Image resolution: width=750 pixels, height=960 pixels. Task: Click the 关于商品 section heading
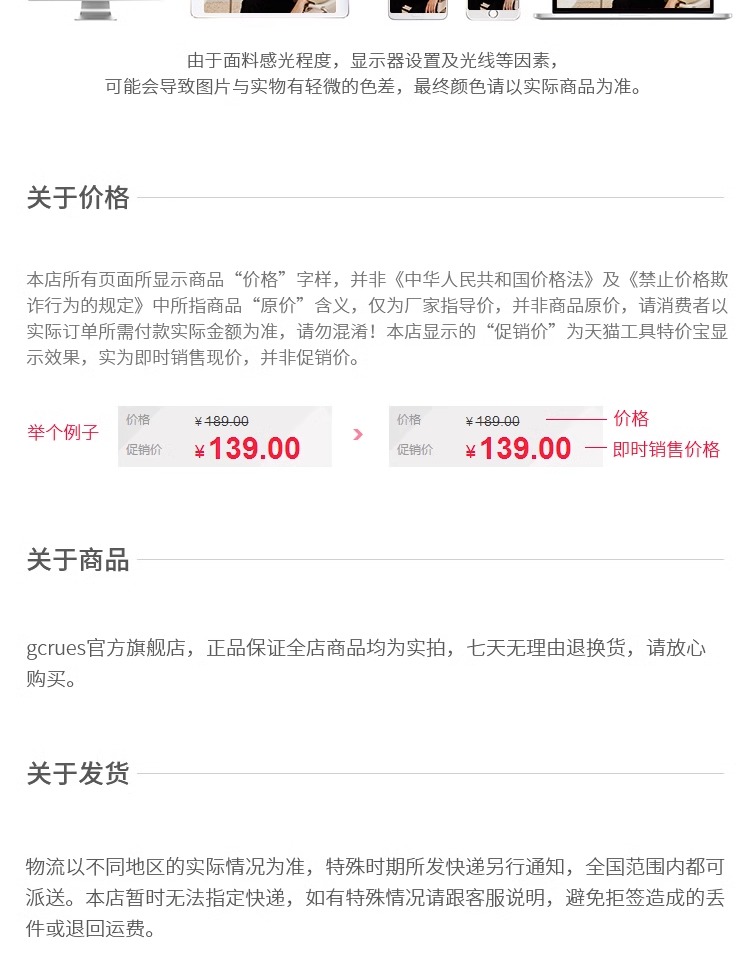pyautogui.click(x=78, y=560)
